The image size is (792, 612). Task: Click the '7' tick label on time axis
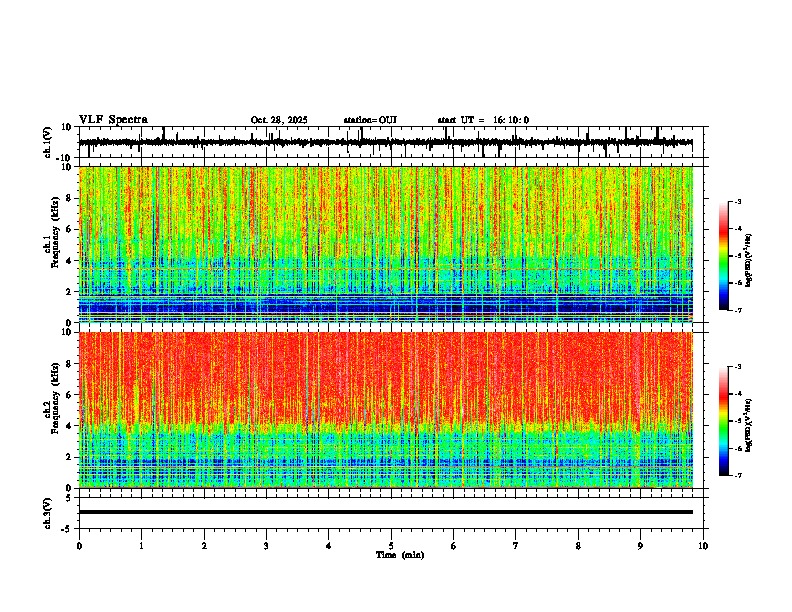click(516, 546)
